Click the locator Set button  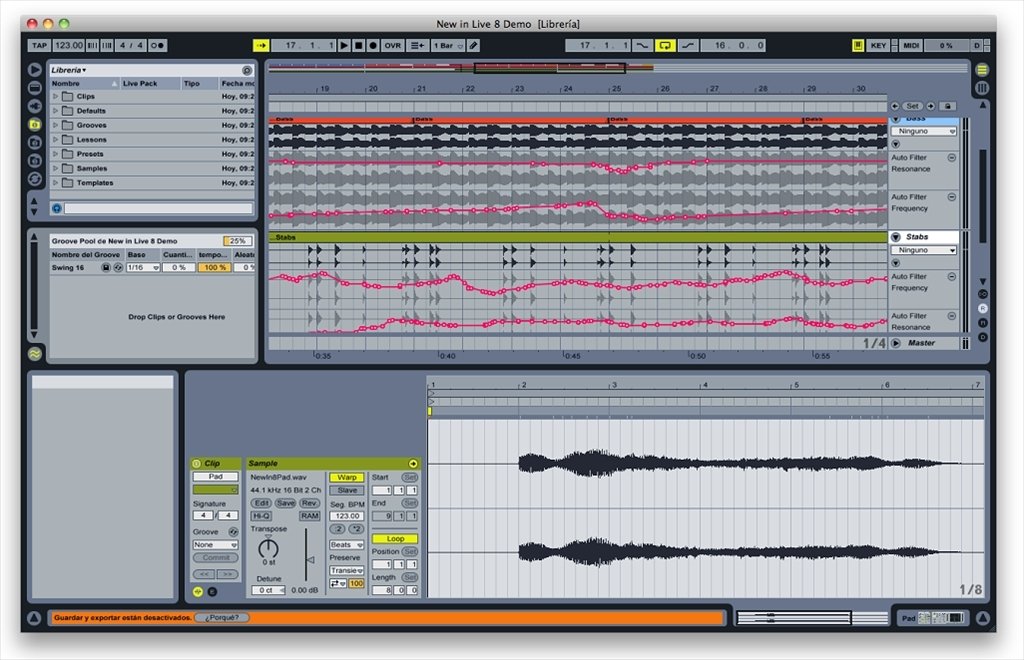[912, 106]
